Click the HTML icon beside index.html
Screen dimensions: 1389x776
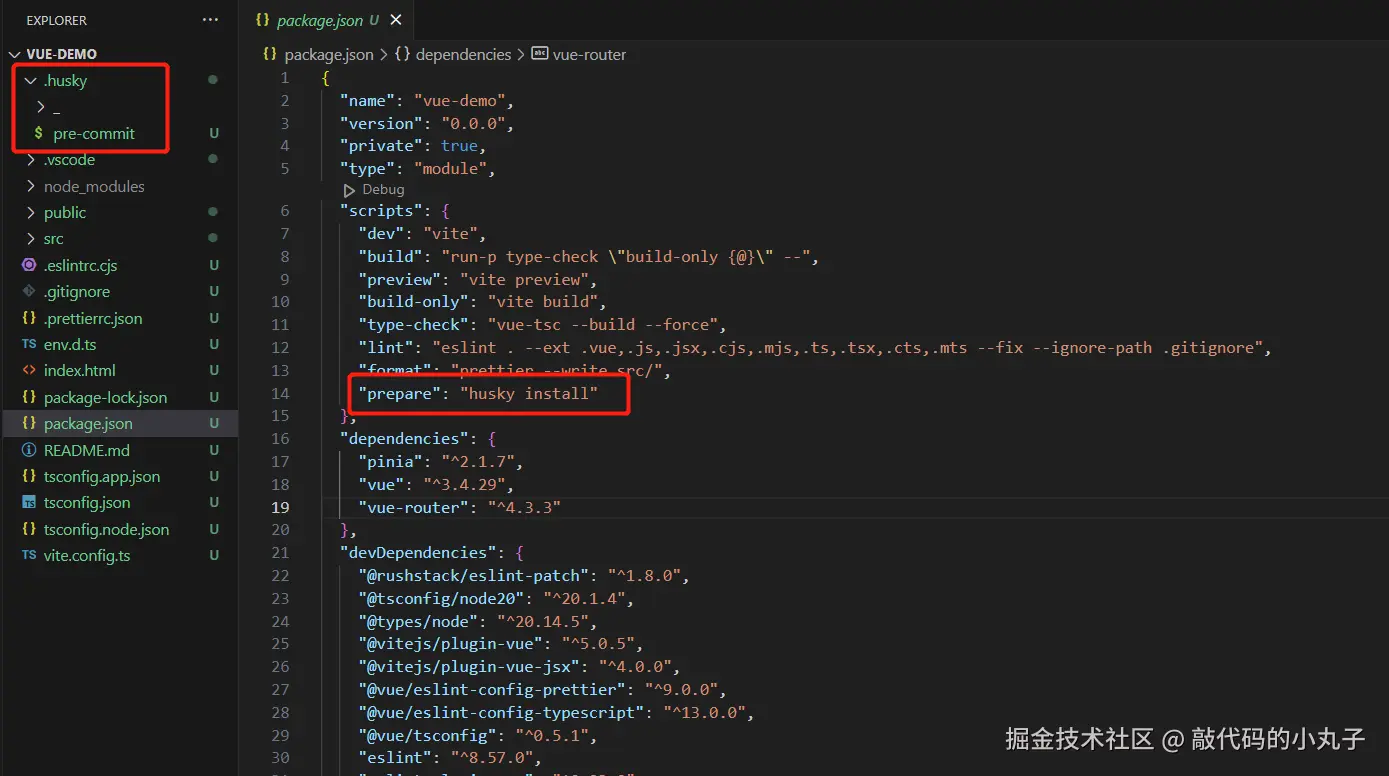click(29, 371)
